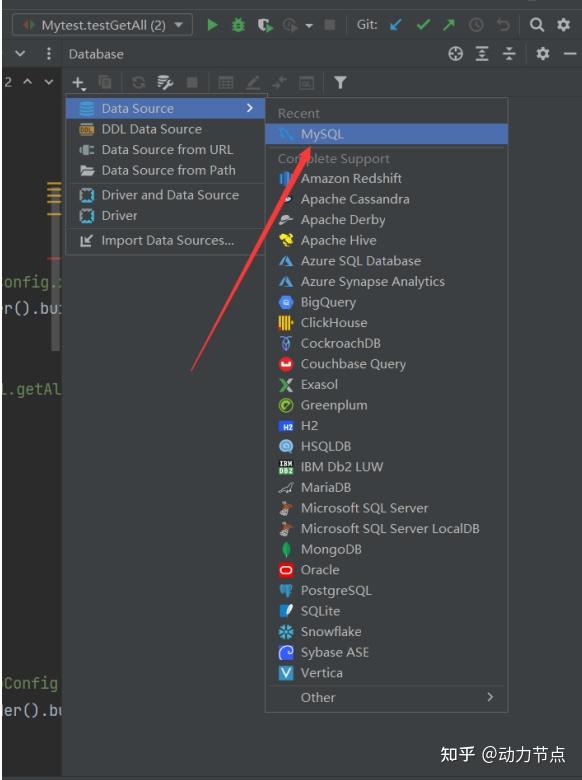The height and width of the screenshot is (780, 582).
Task: Expand all nodes in Database panel
Action: pyautogui.click(x=482, y=54)
